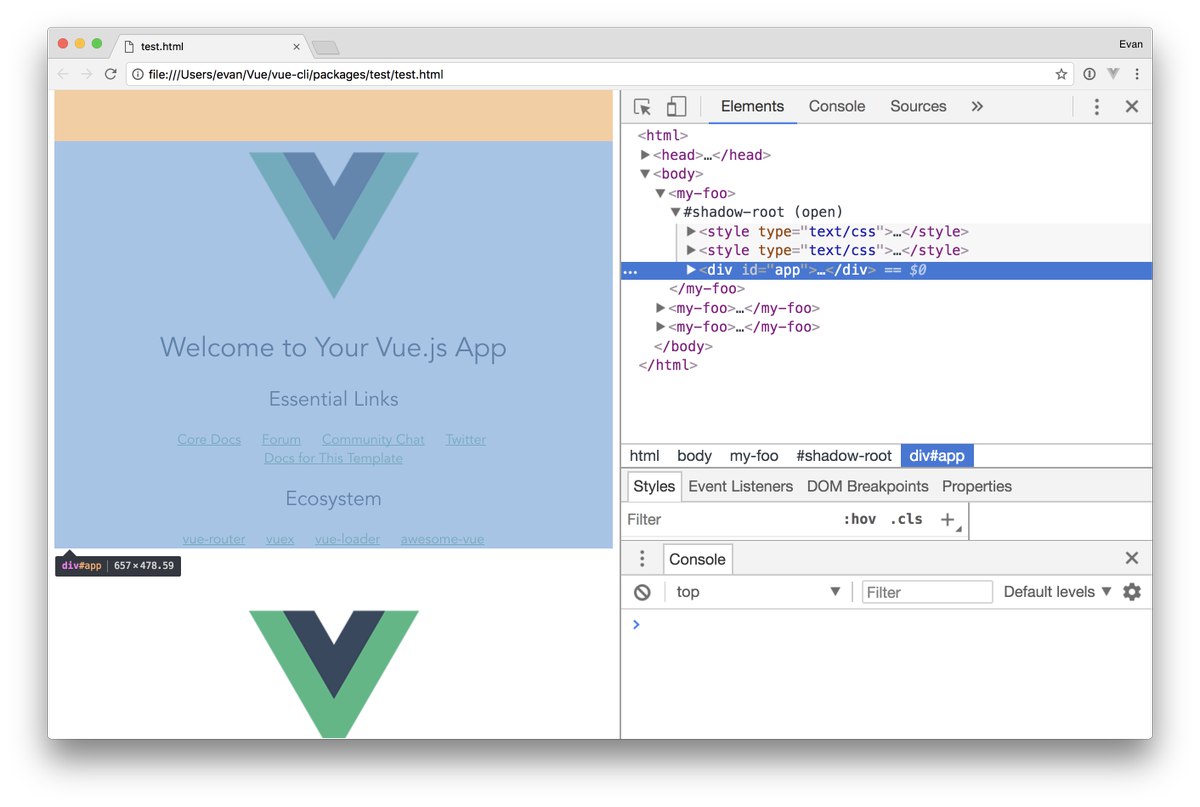The width and height of the screenshot is (1200, 807).
Task: Open the vue-loader link
Action: click(x=347, y=539)
